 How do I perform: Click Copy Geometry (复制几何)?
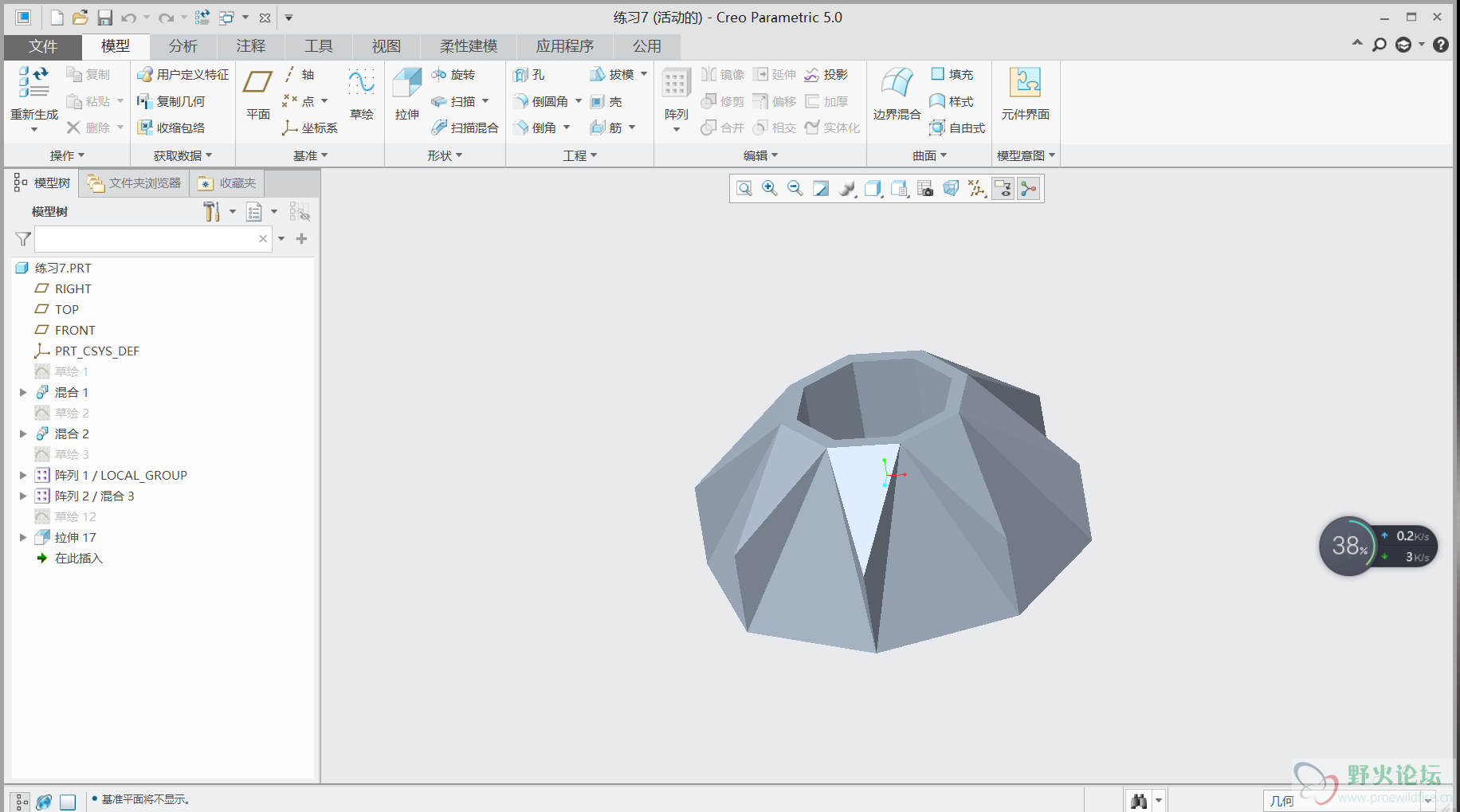tap(171, 101)
